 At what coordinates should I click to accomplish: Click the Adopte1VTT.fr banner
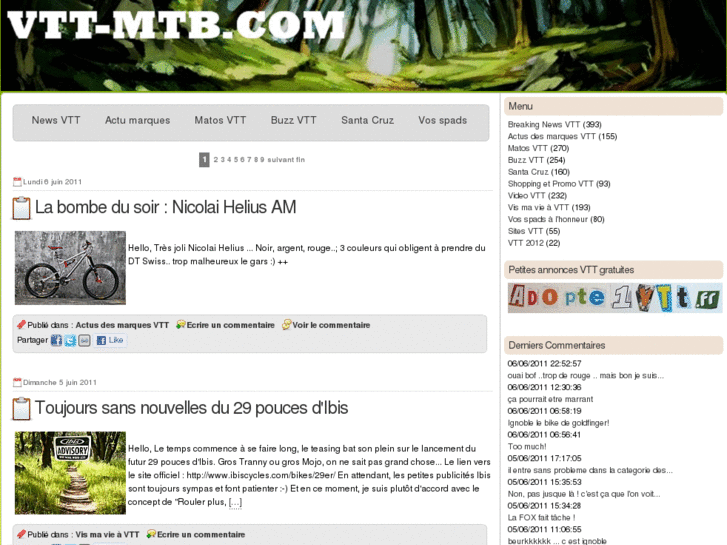pos(615,298)
